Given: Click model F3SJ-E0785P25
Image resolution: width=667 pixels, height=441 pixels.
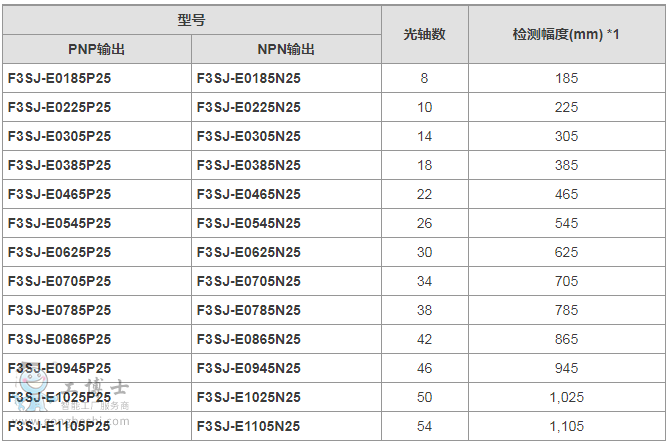Looking at the screenshot, I should [x=59, y=310].
